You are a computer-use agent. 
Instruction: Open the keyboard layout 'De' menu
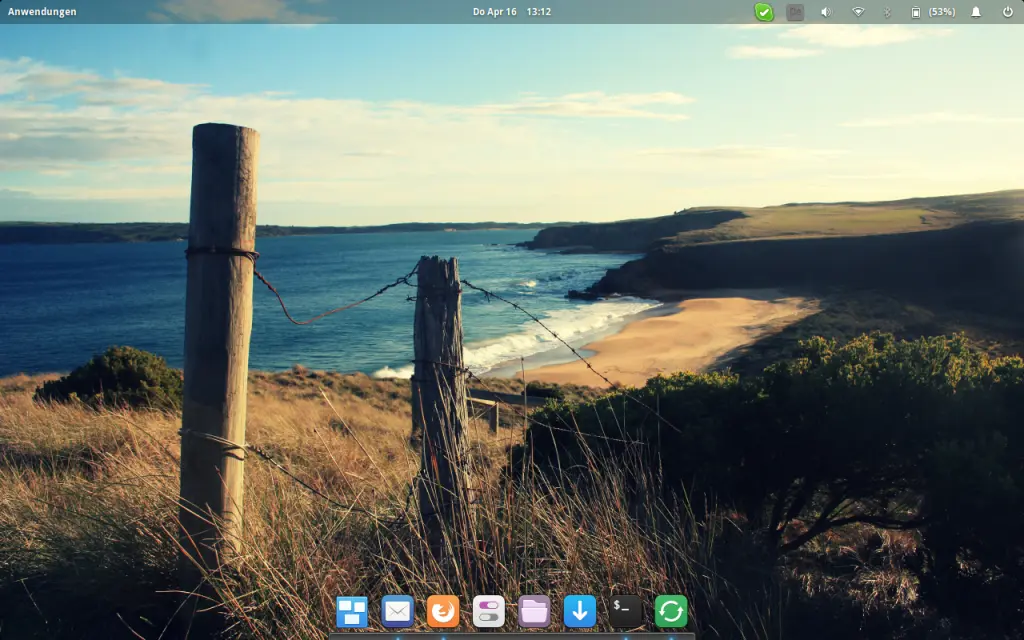794,12
